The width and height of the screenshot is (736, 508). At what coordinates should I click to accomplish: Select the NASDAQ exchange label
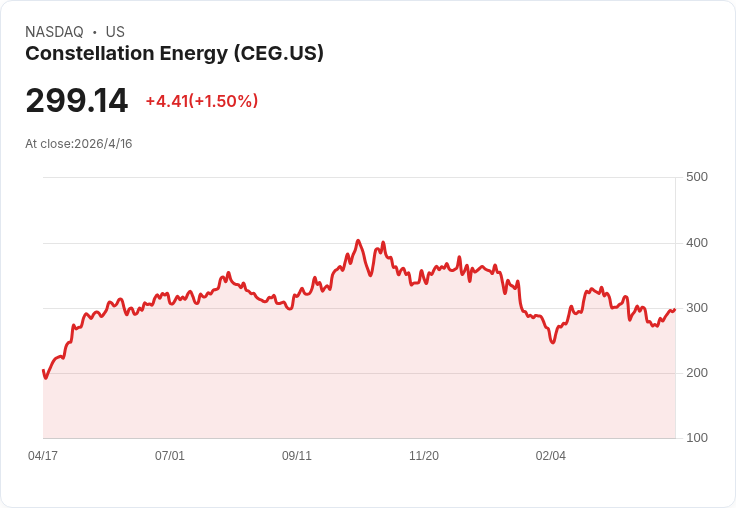click(54, 32)
